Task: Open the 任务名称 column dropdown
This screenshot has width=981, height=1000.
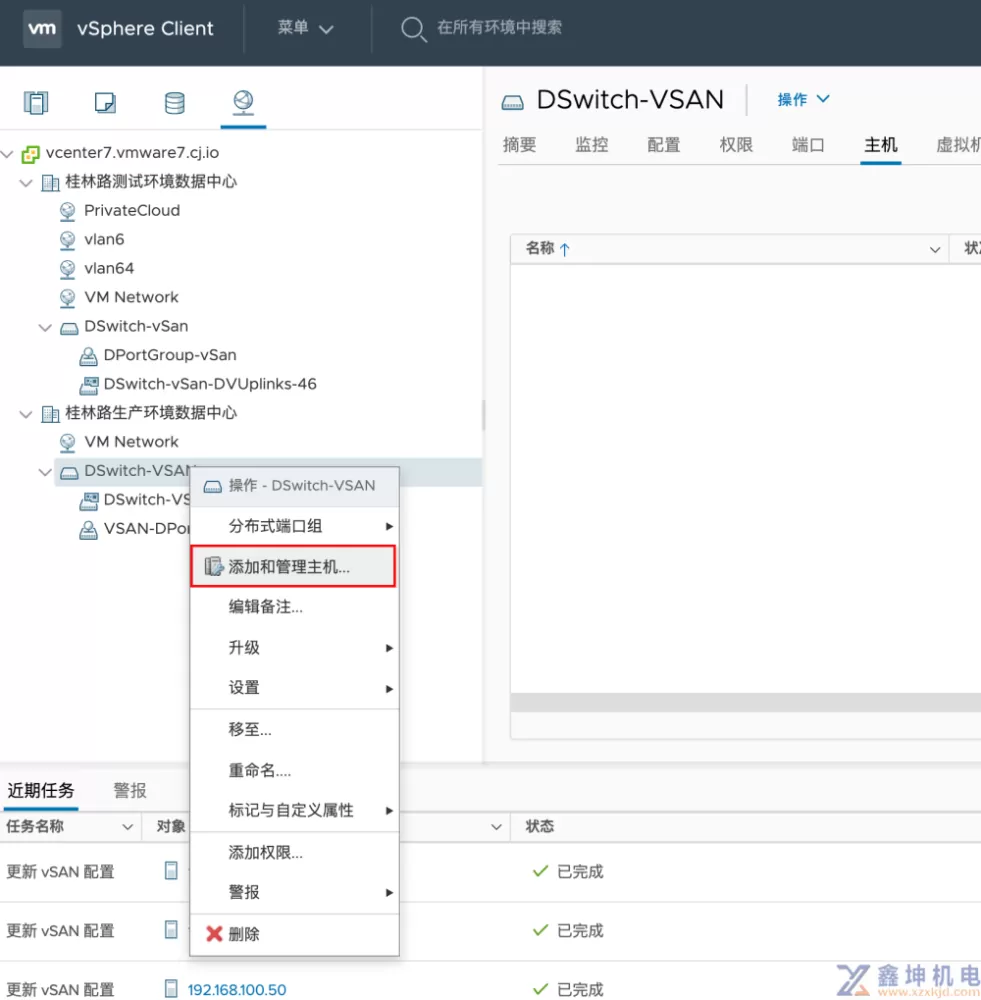Action: click(128, 827)
